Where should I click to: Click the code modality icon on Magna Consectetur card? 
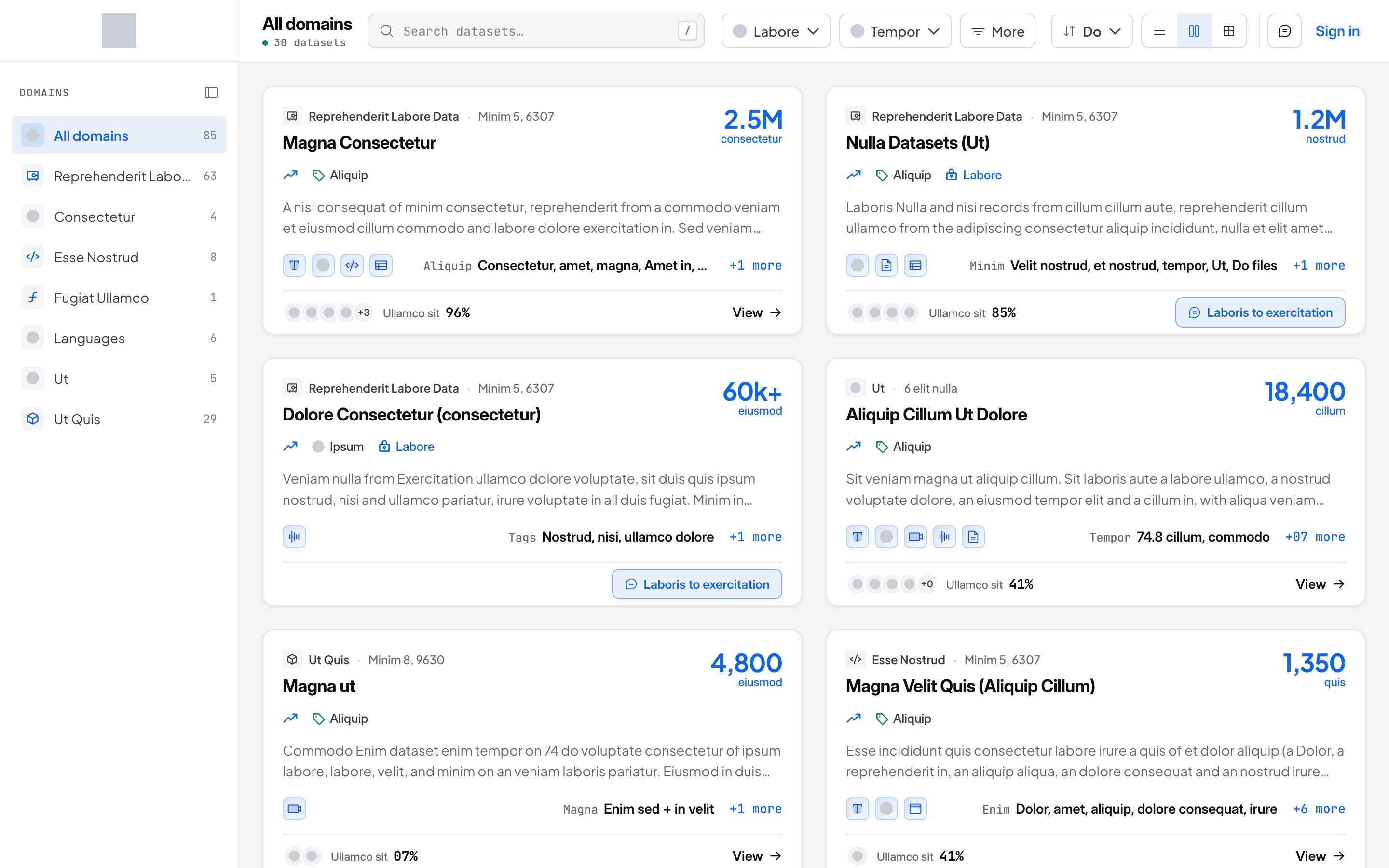click(352, 265)
